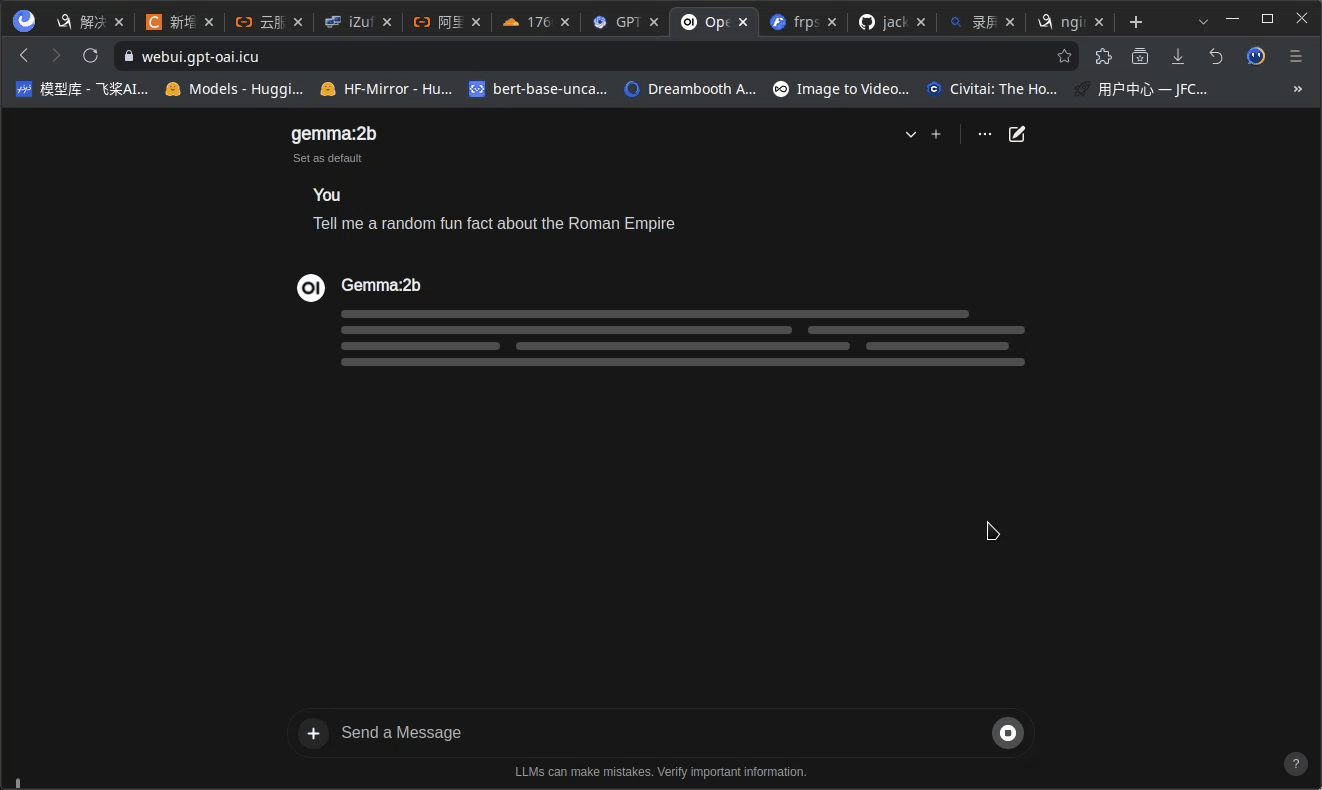The height and width of the screenshot is (790, 1322).
Task: Show more bookmarks with the overflow chevron
Action: click(x=1298, y=89)
